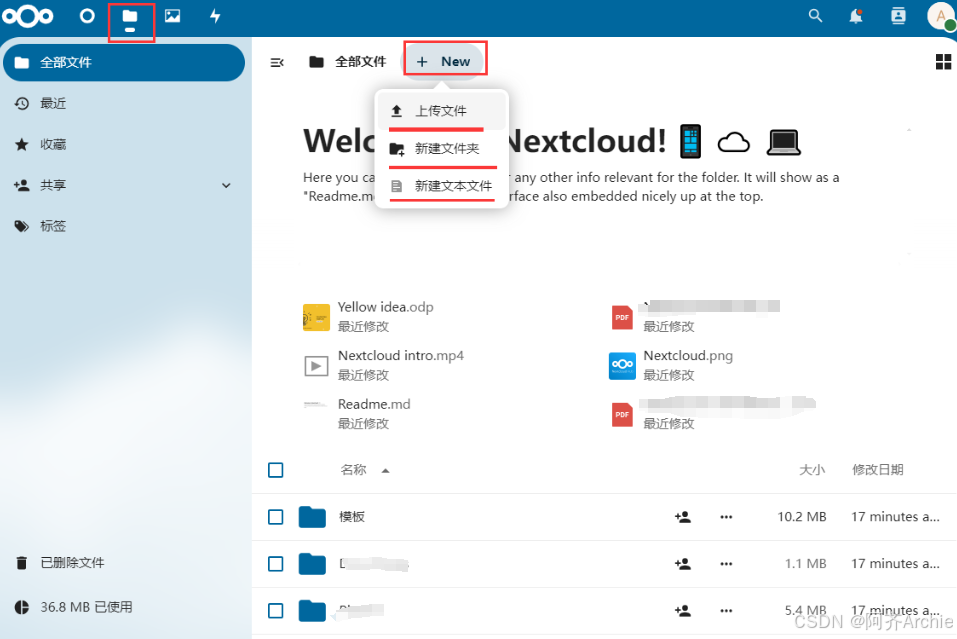This screenshot has height=639, width=957.
Task: Open 收藏 favorites in the sidebar
Action: (x=124, y=144)
